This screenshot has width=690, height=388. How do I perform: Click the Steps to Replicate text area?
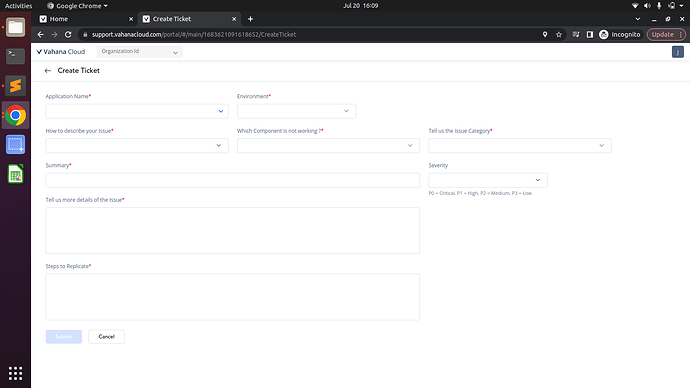[232, 297]
